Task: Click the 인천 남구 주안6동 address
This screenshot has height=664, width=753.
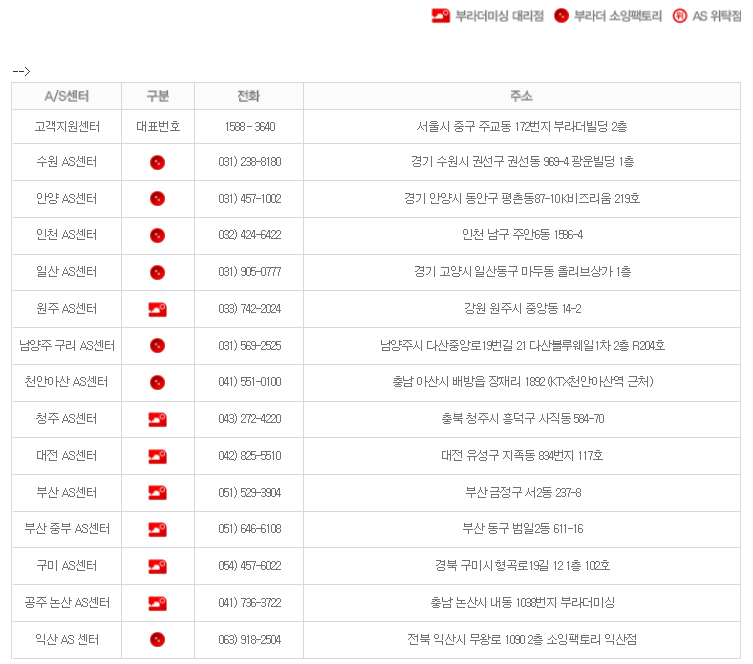Action: click(522, 235)
